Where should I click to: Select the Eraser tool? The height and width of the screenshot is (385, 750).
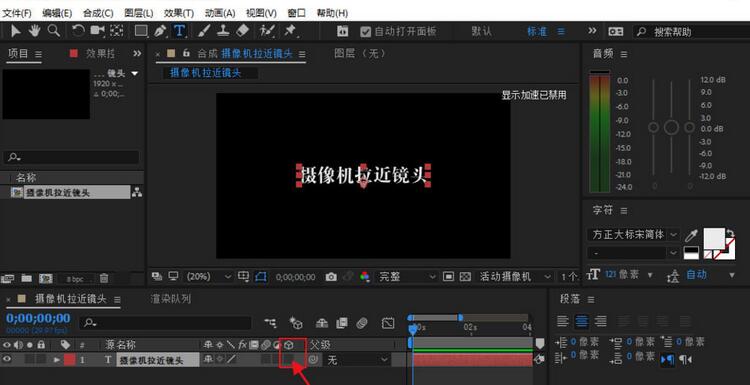(x=243, y=31)
